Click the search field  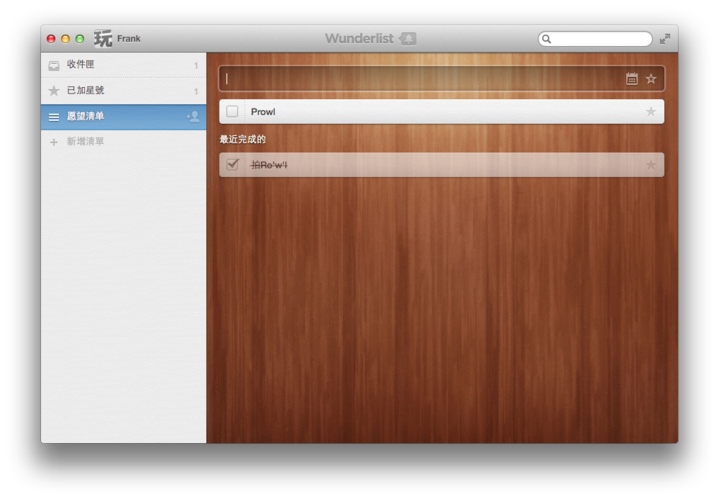point(600,39)
